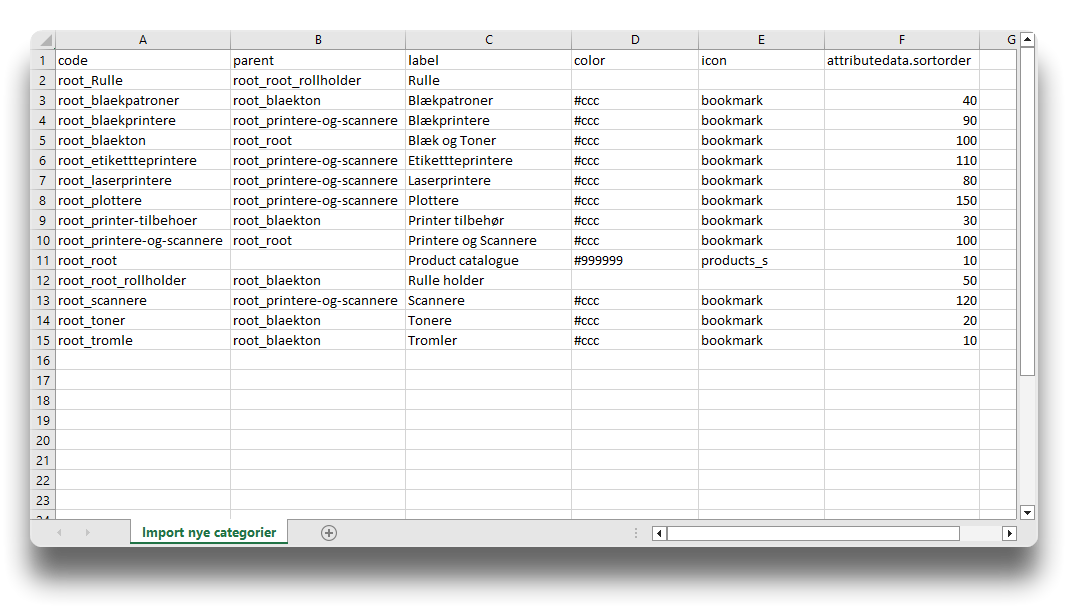Click the horizontal scrollbar right arrow

pyautogui.click(x=1009, y=533)
